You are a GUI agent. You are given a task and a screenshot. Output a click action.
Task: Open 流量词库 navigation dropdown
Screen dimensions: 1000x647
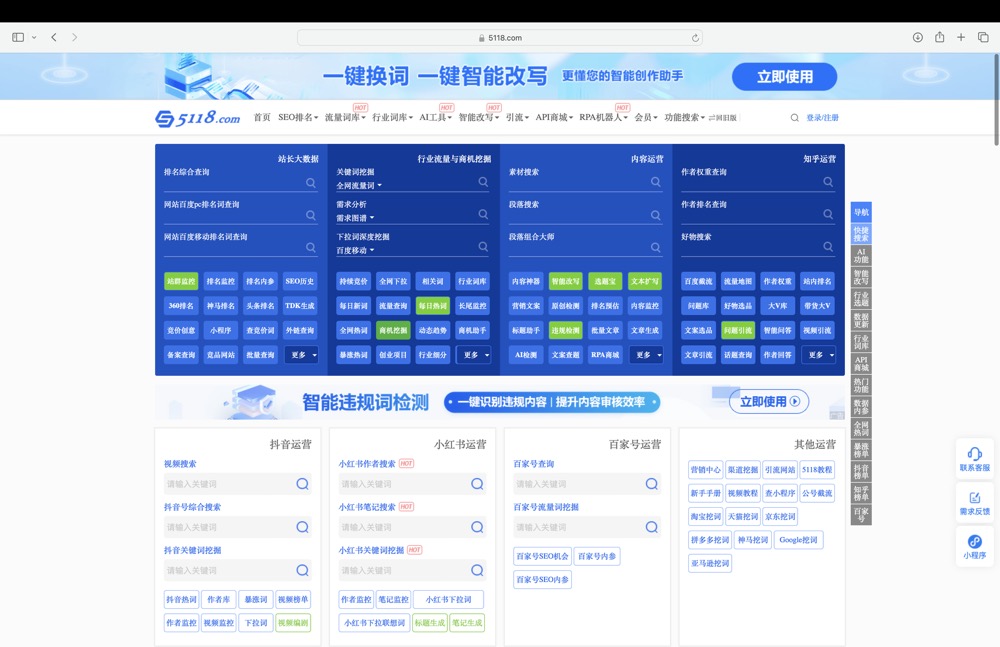pos(345,117)
